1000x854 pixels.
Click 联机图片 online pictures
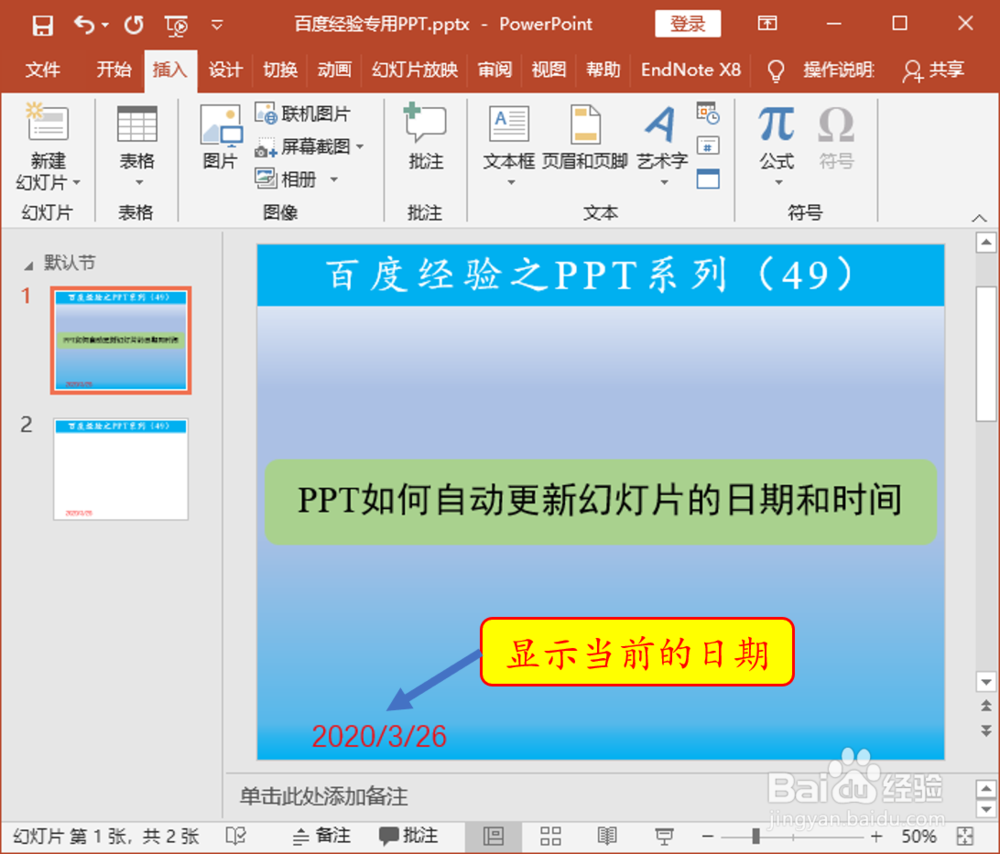point(302,114)
